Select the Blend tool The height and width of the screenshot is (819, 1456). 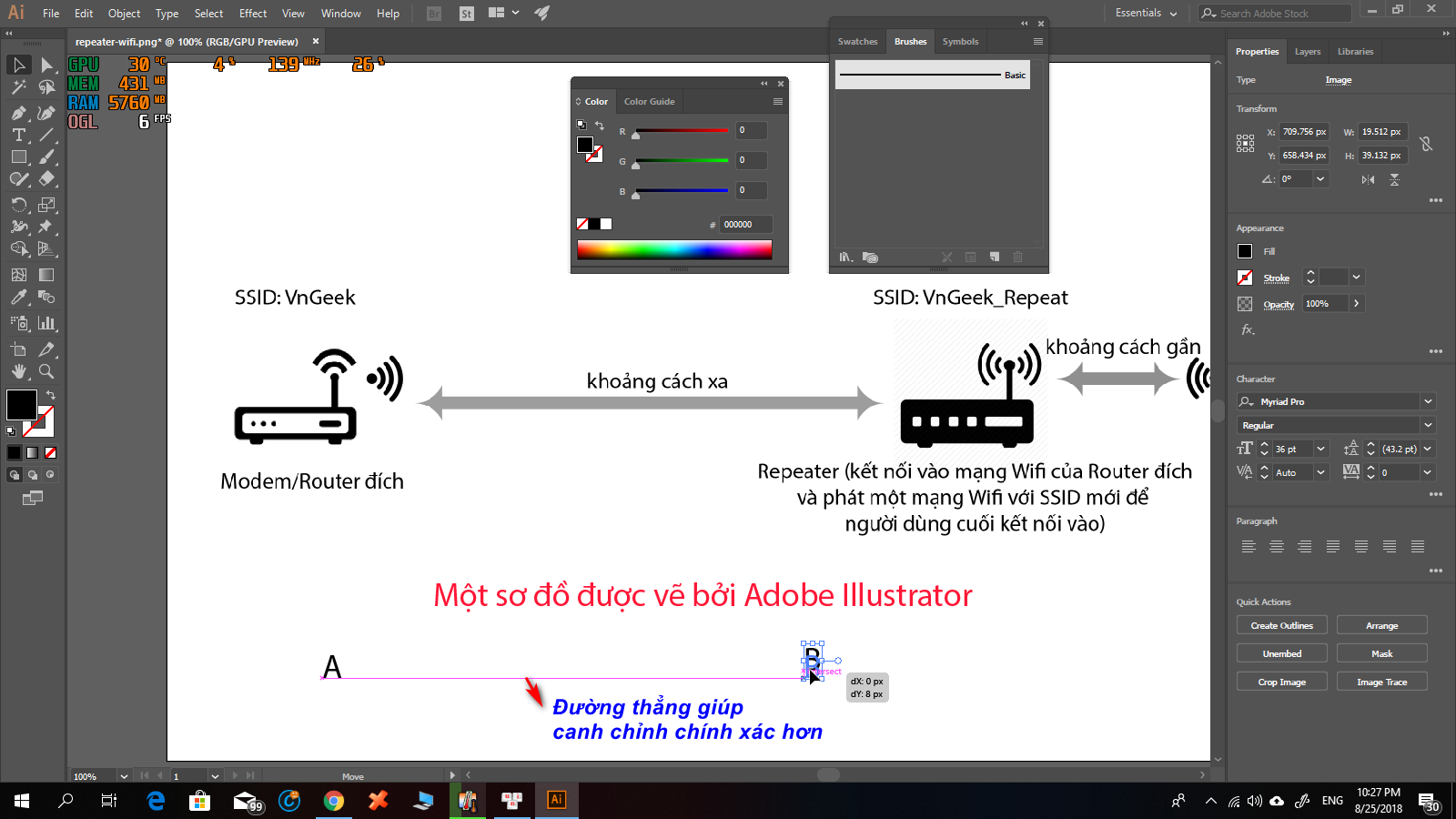coord(46,297)
